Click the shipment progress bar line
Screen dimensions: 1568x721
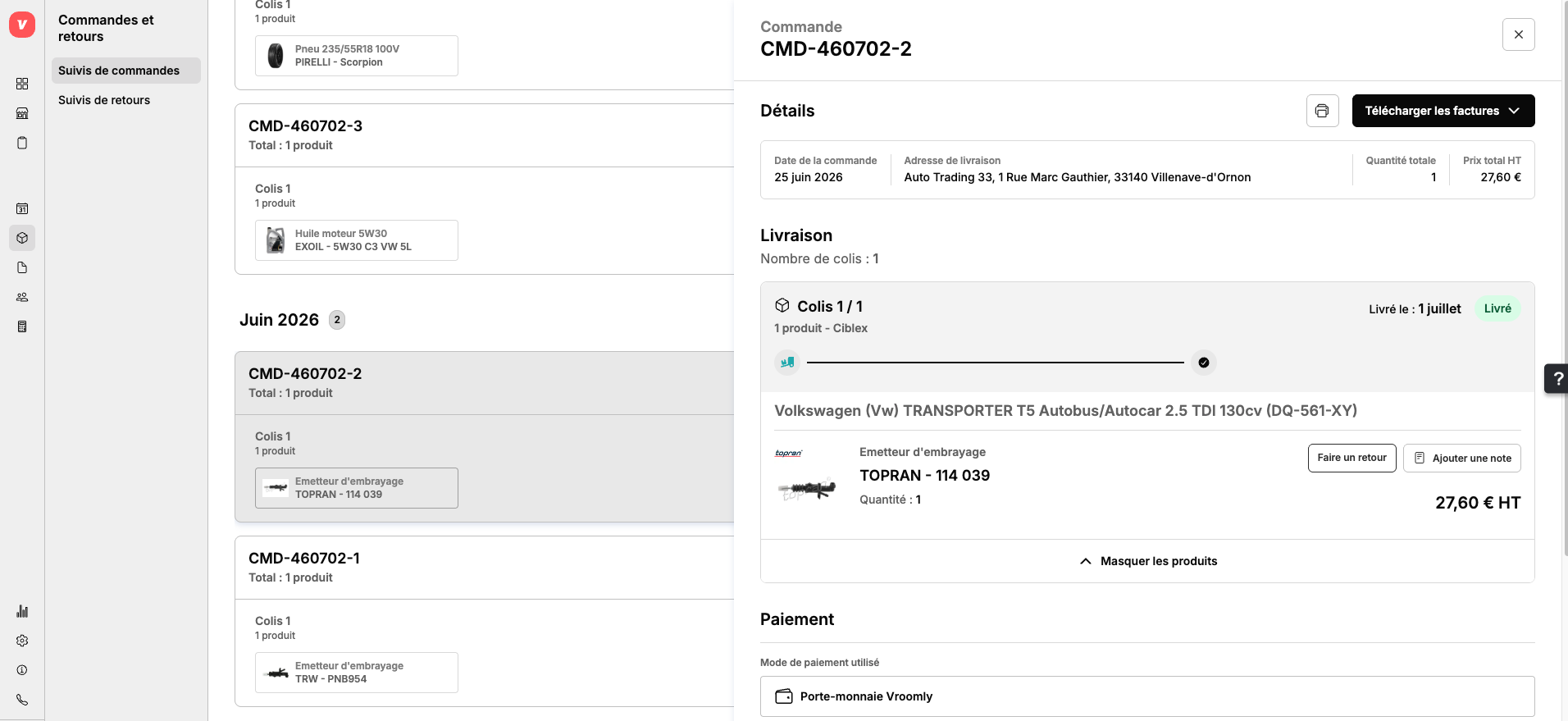click(x=995, y=363)
